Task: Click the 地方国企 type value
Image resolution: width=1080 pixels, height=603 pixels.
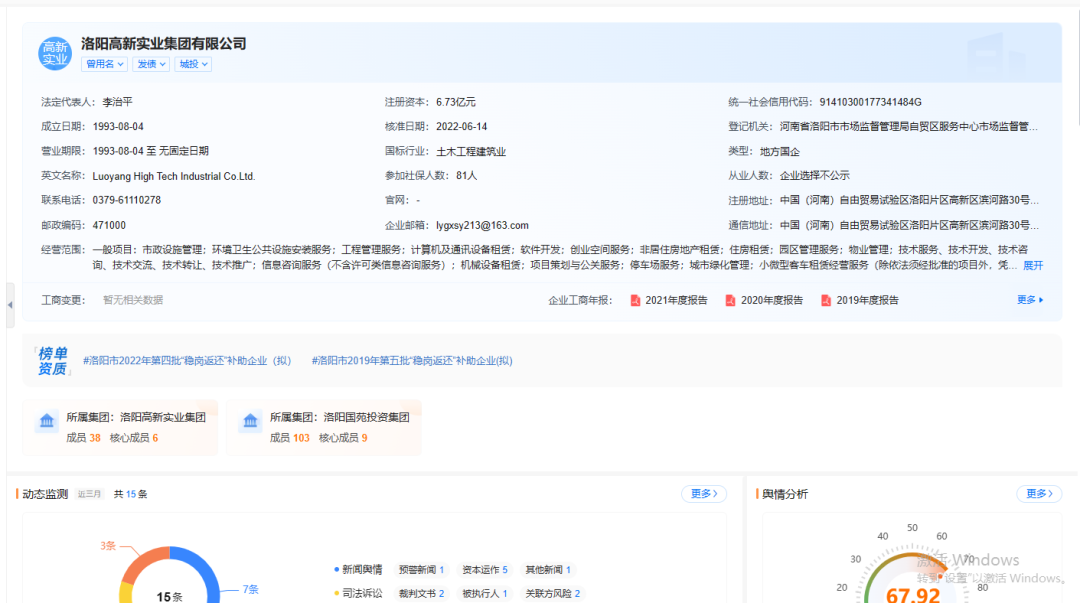Action: [779, 152]
